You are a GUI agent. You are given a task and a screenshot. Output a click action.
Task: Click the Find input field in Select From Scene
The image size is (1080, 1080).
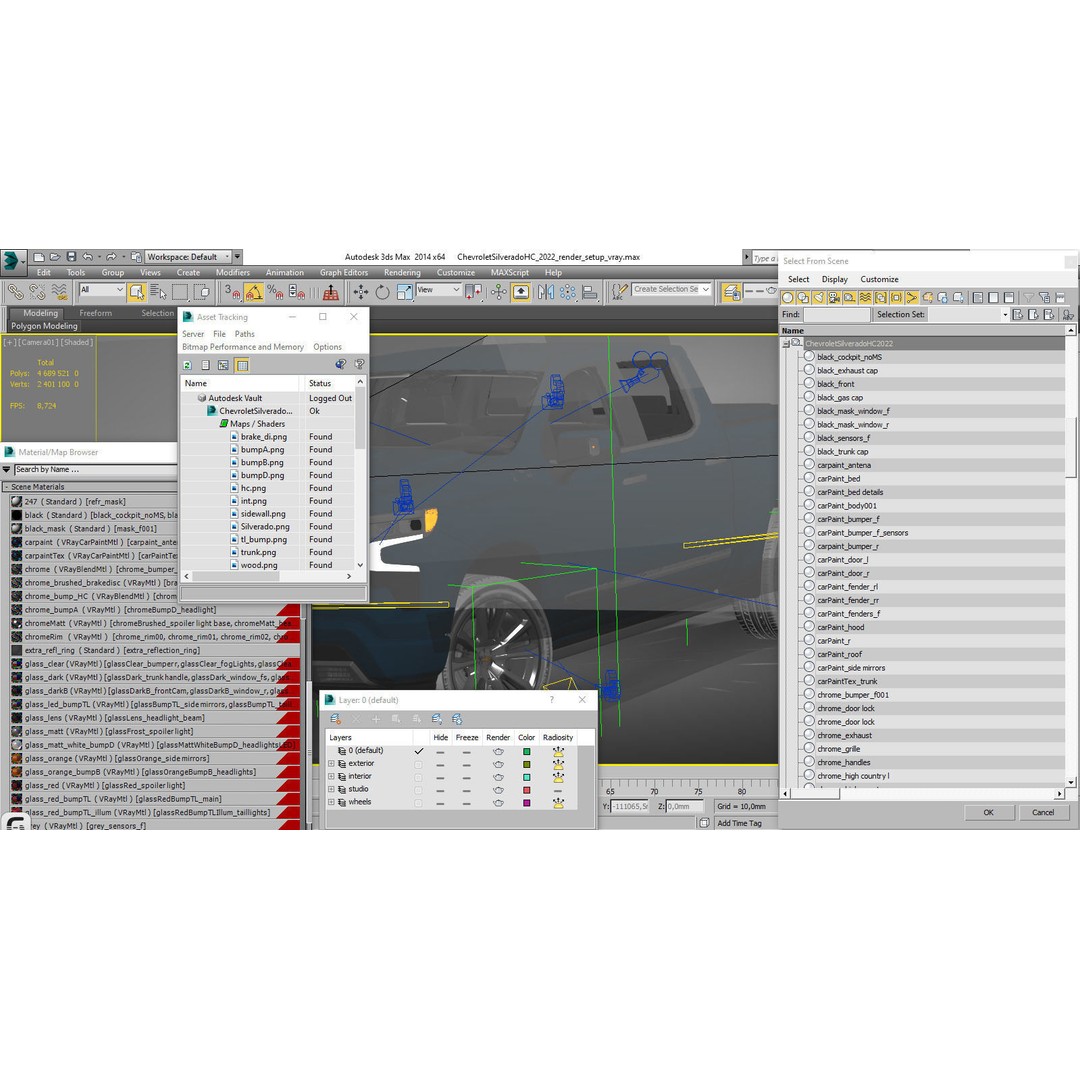[837, 315]
